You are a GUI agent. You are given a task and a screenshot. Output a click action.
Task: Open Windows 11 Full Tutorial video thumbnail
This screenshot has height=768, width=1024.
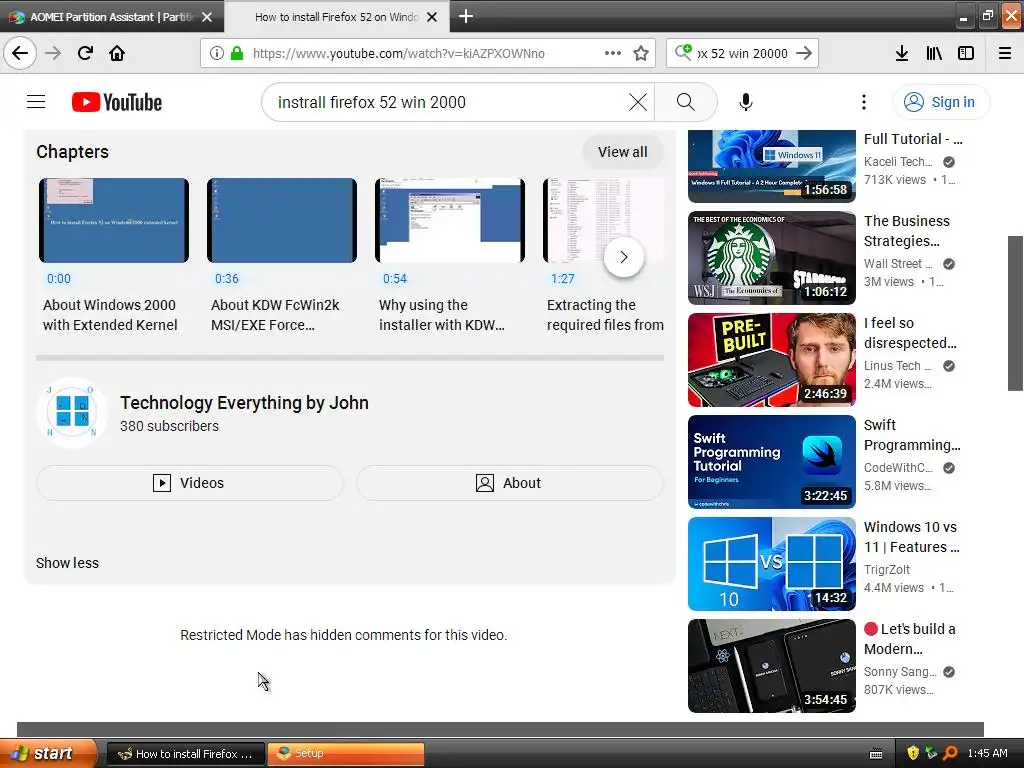pos(771,167)
